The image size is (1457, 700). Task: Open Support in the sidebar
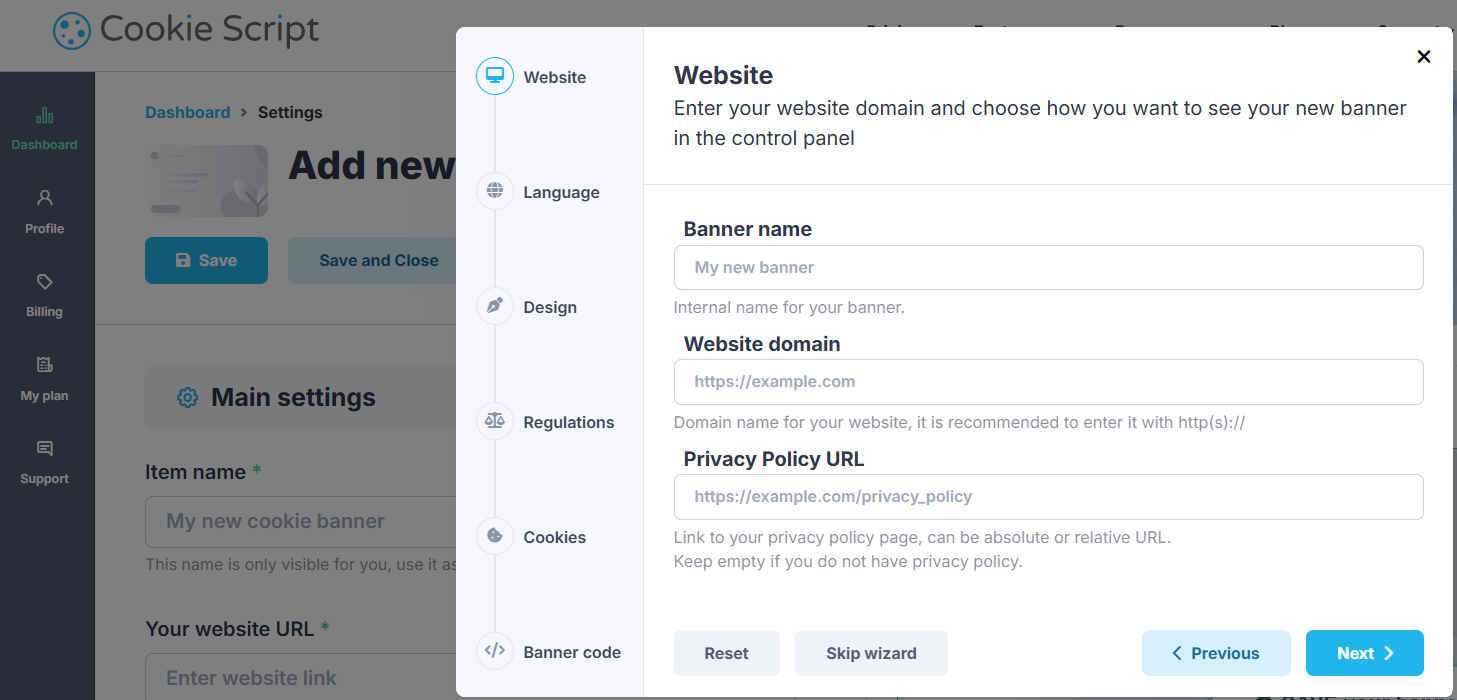[45, 462]
